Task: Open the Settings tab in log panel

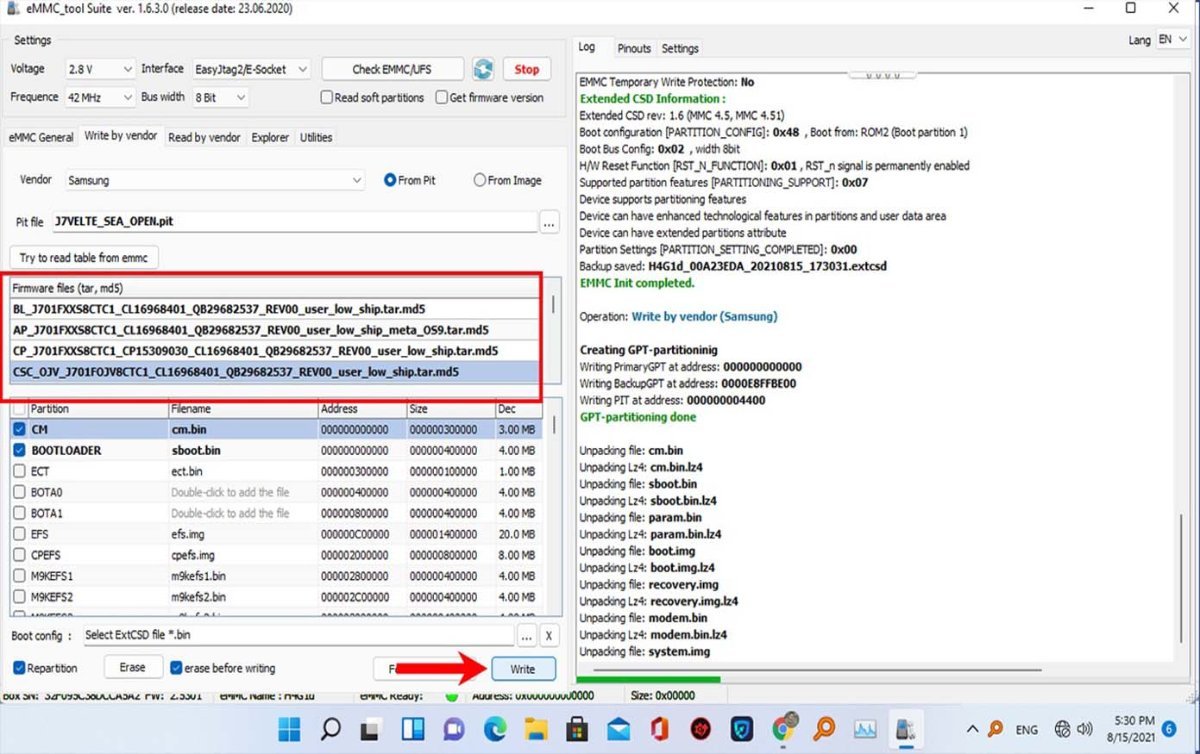Action: (x=680, y=48)
